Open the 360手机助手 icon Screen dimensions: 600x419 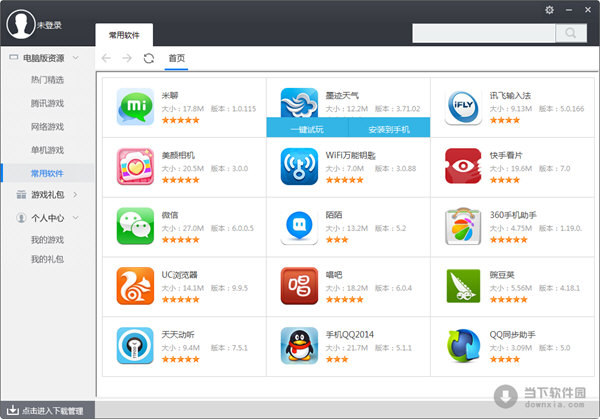463,226
